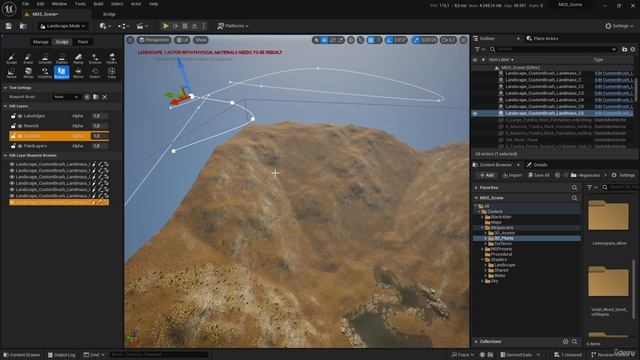Select the Copy region tool
640x360 pixels.
point(111,73)
